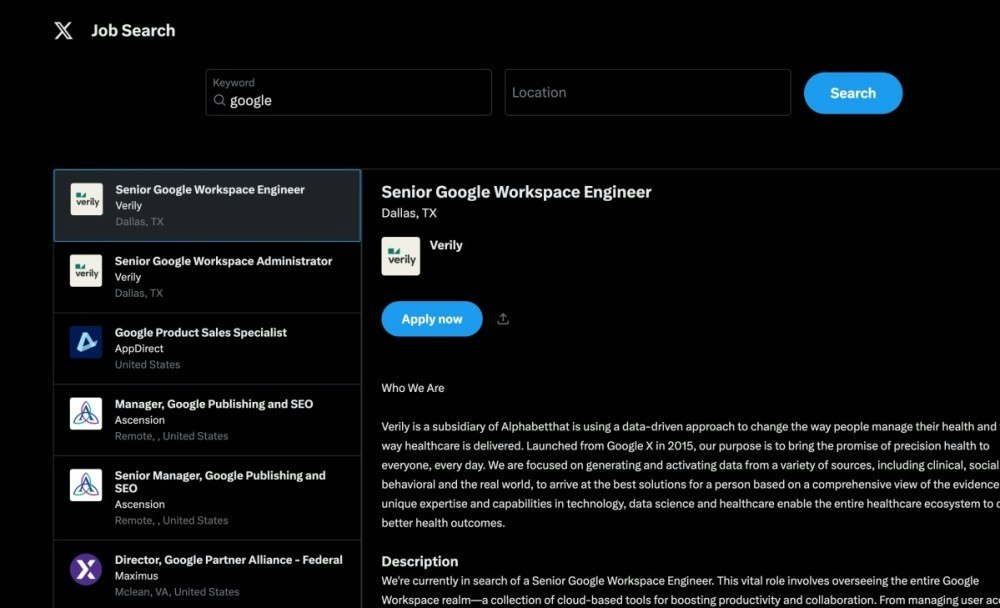Open Manager, Google Publishing and SEO job
This screenshot has height=608, width=1000.
click(x=207, y=420)
